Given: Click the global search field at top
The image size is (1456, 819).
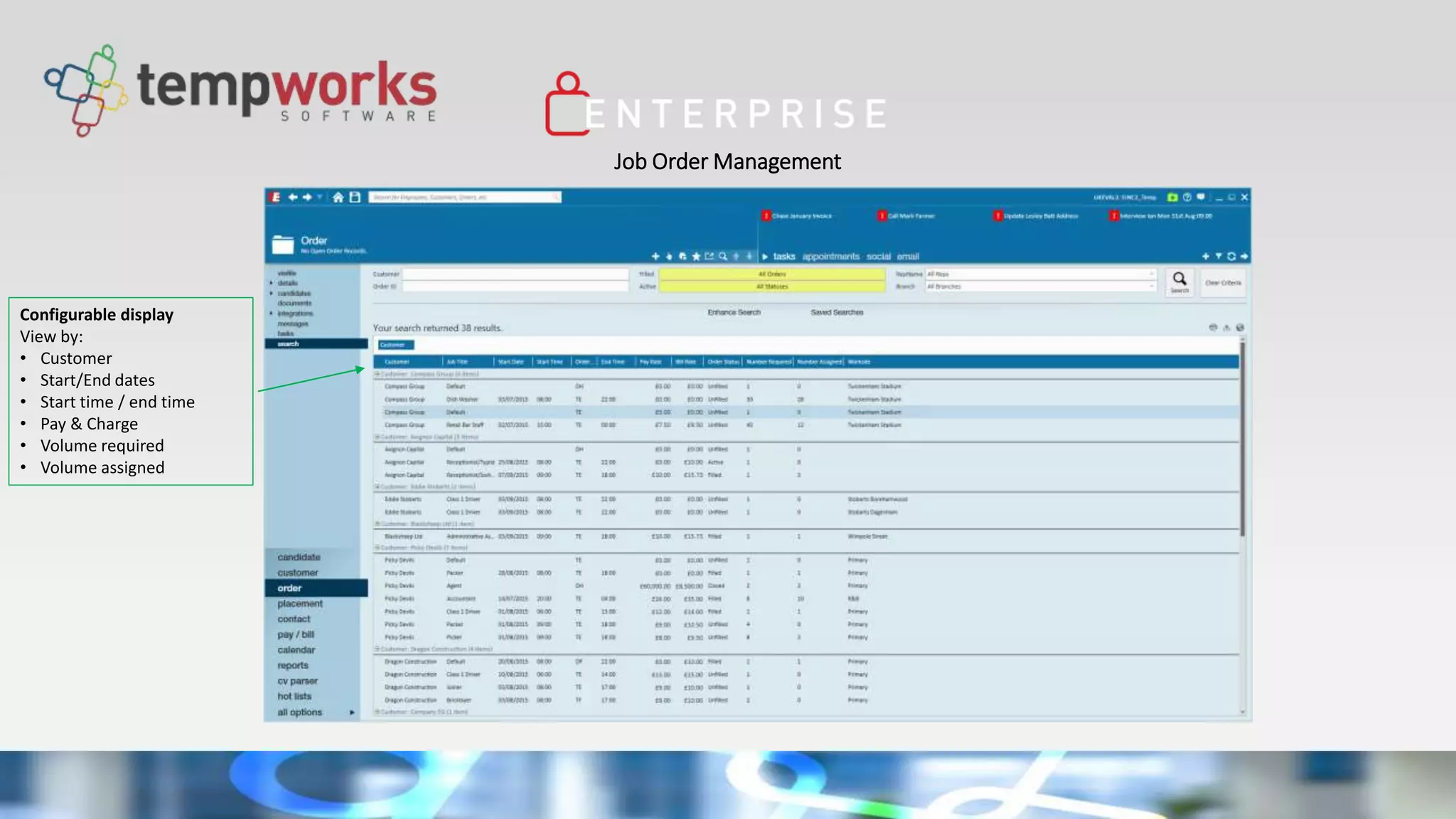Looking at the screenshot, I should (465, 197).
